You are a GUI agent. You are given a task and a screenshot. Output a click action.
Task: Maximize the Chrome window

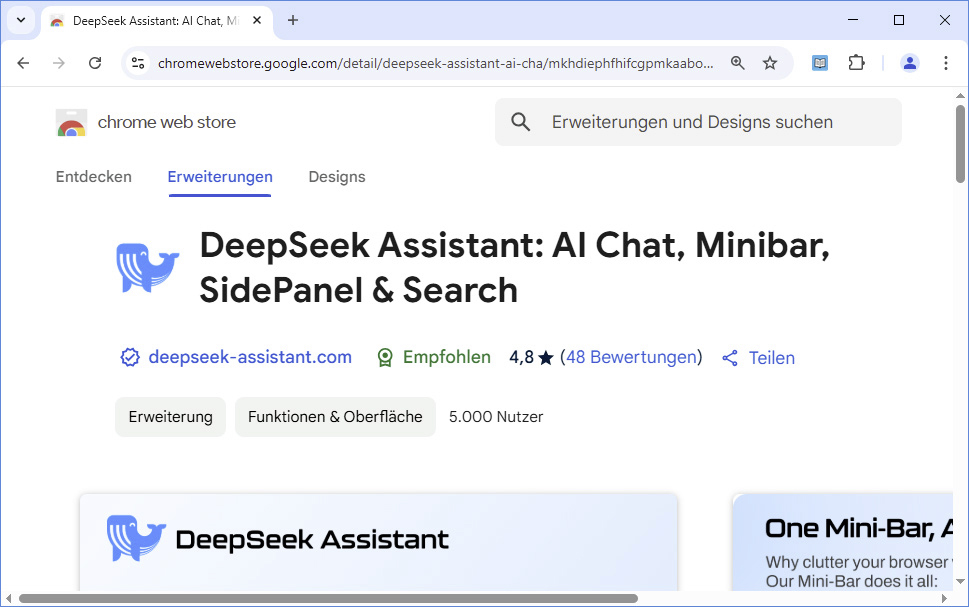pyautogui.click(x=899, y=20)
